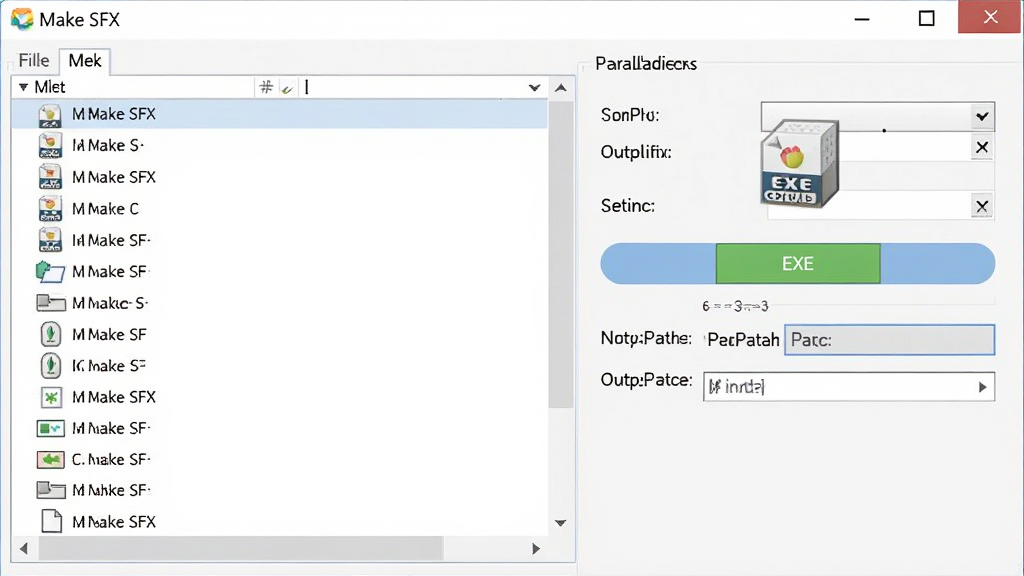Open the chevron dropdown in the list header

click(534, 88)
